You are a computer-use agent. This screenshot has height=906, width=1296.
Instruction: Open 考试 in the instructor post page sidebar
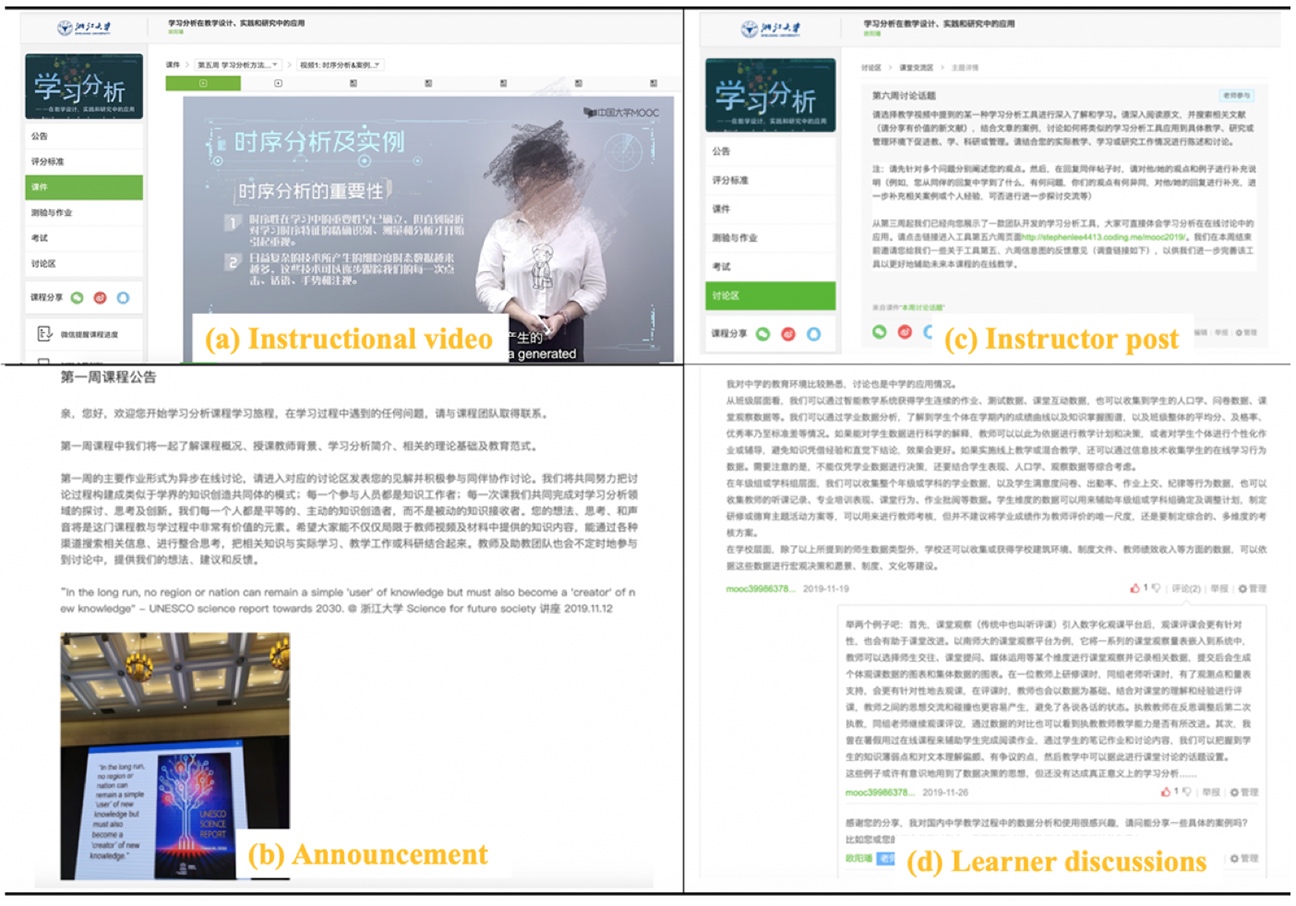[x=770, y=266]
